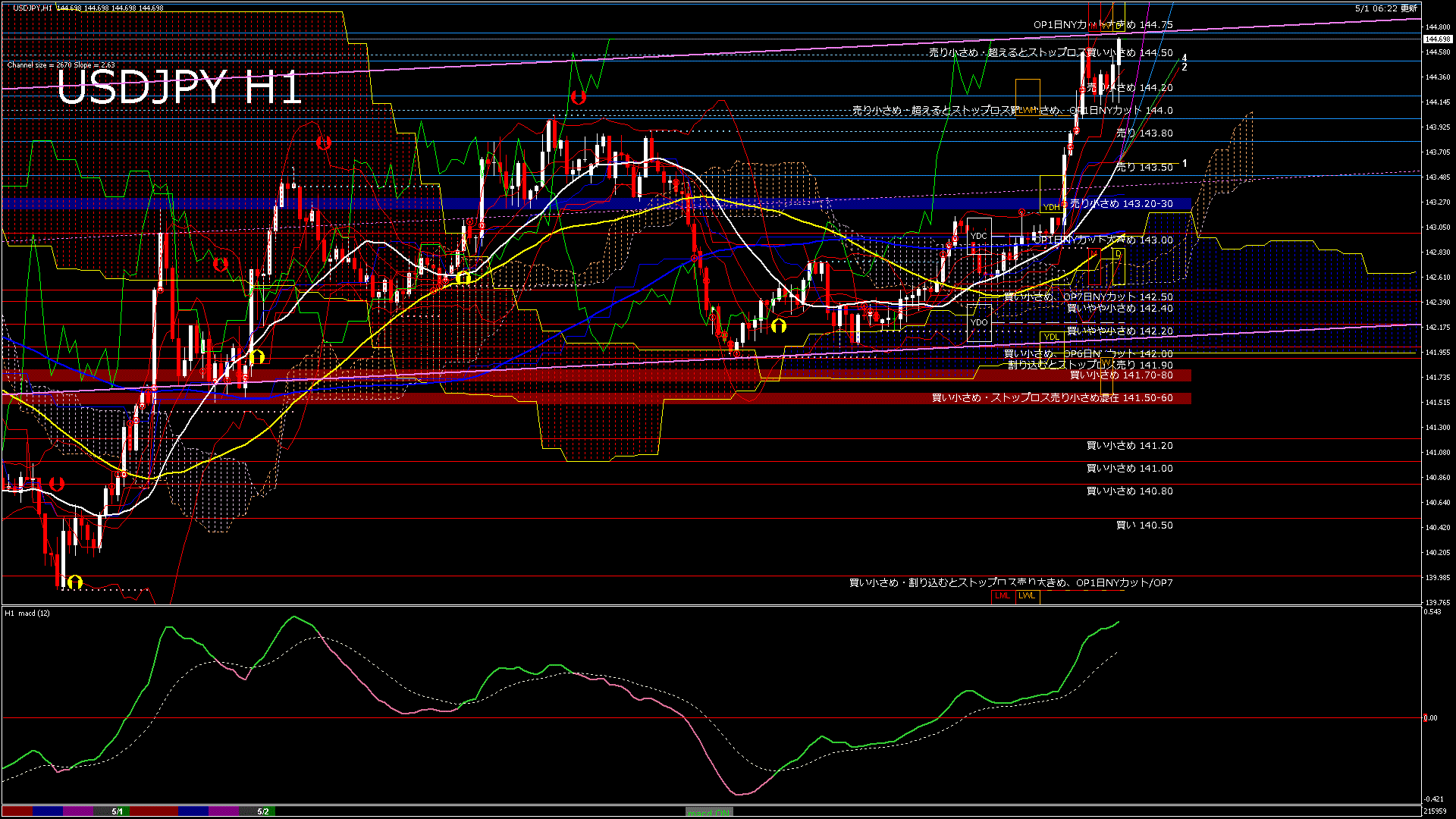Click the 買いやや小さめ 142.20 label
Screen dimensions: 1456x819
(1119, 331)
